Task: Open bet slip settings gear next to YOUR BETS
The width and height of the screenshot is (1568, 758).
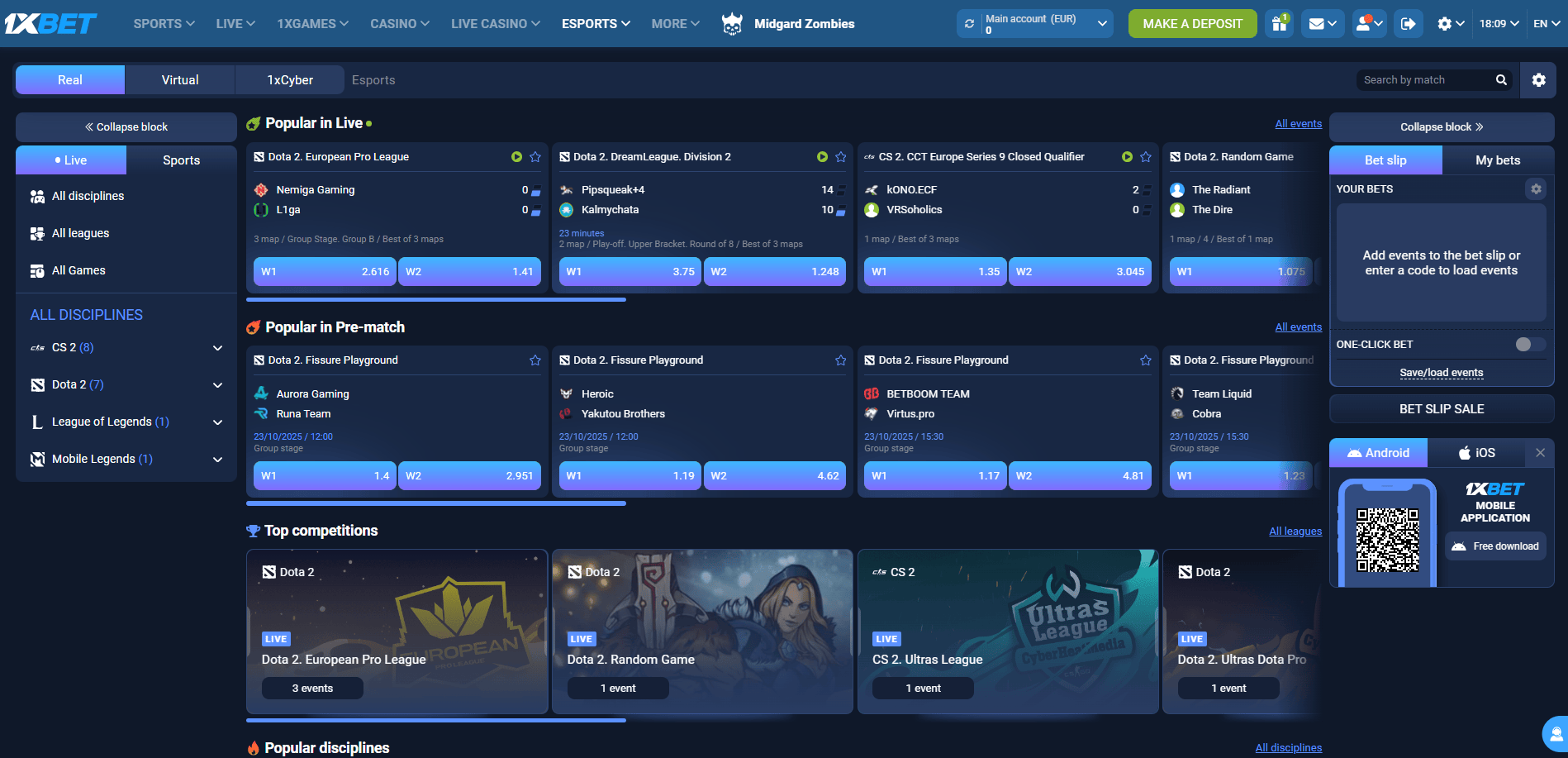Action: 1536,188
